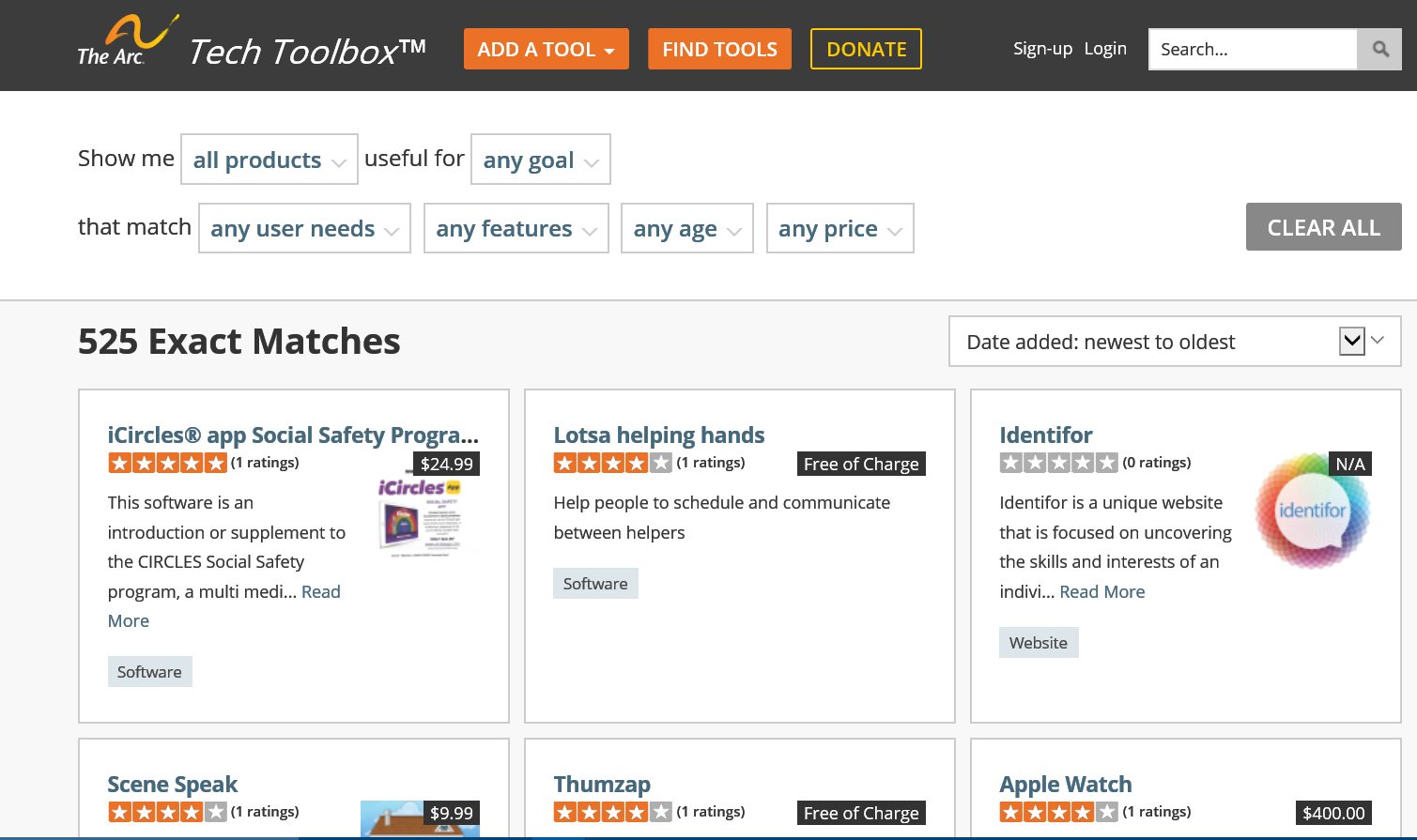1417x840 pixels.
Task: Open the any user needs filter
Action: pos(304,229)
